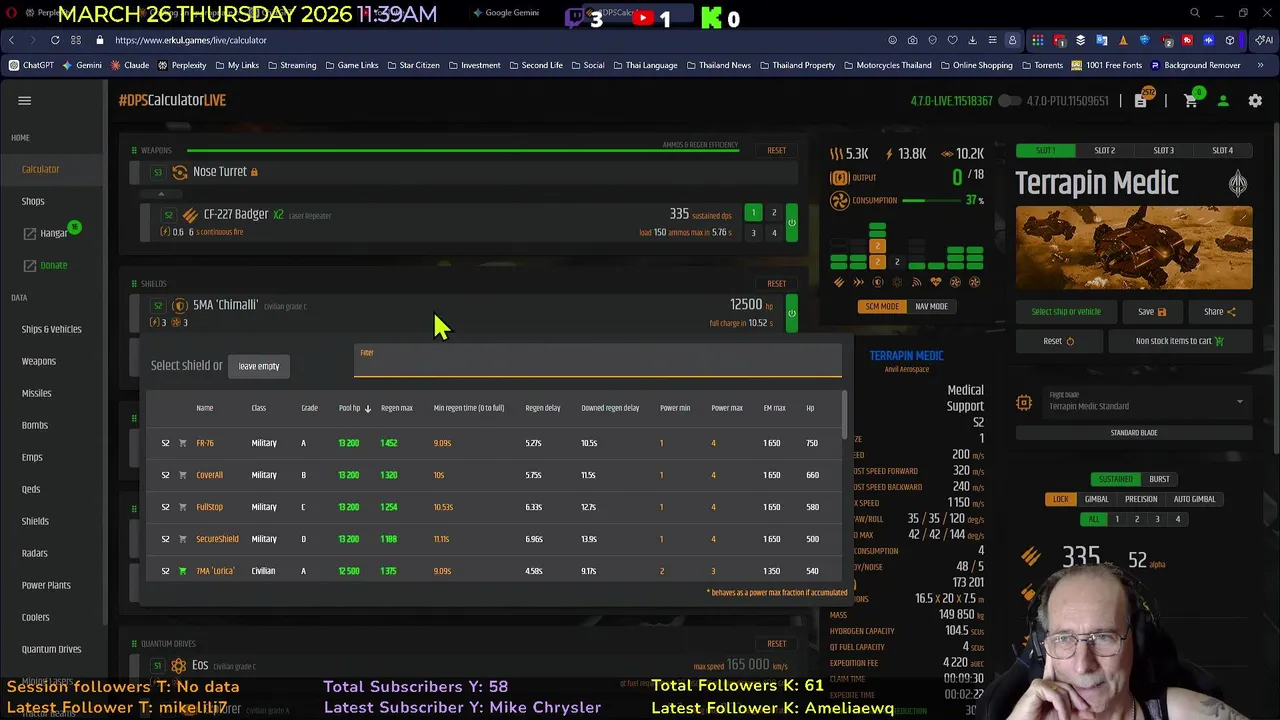Sort shields by Pool hp column
Viewport: 1280px width, 720px height.
(x=354, y=408)
